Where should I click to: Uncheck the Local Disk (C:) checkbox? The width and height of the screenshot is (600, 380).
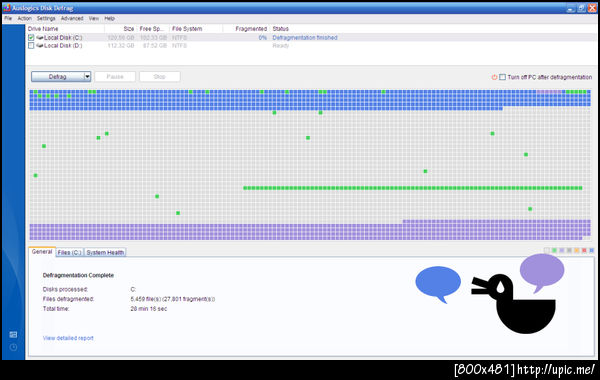[31, 38]
